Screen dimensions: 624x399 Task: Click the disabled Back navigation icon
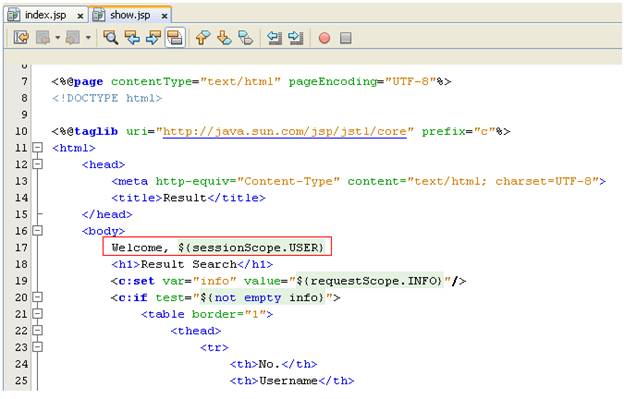tap(43, 38)
